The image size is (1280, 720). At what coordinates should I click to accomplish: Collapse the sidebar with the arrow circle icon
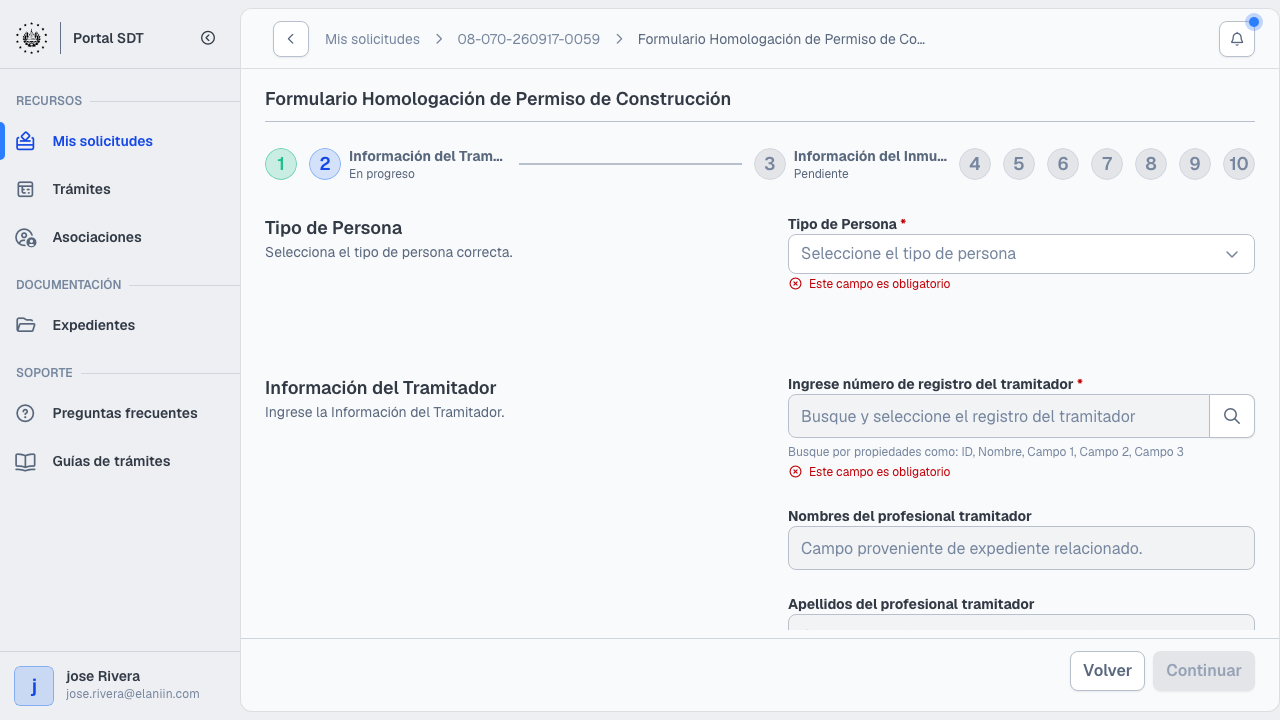tap(208, 38)
